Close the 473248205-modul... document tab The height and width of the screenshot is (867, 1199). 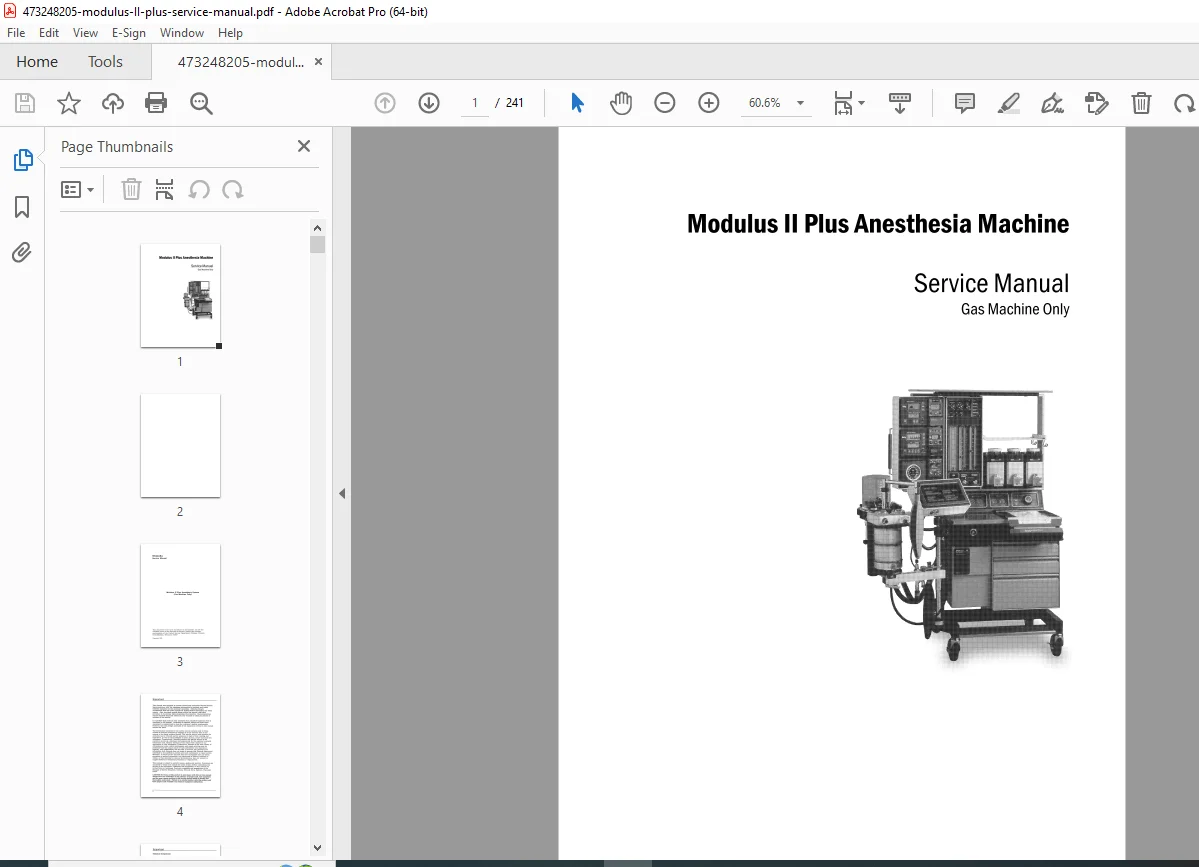(x=318, y=62)
